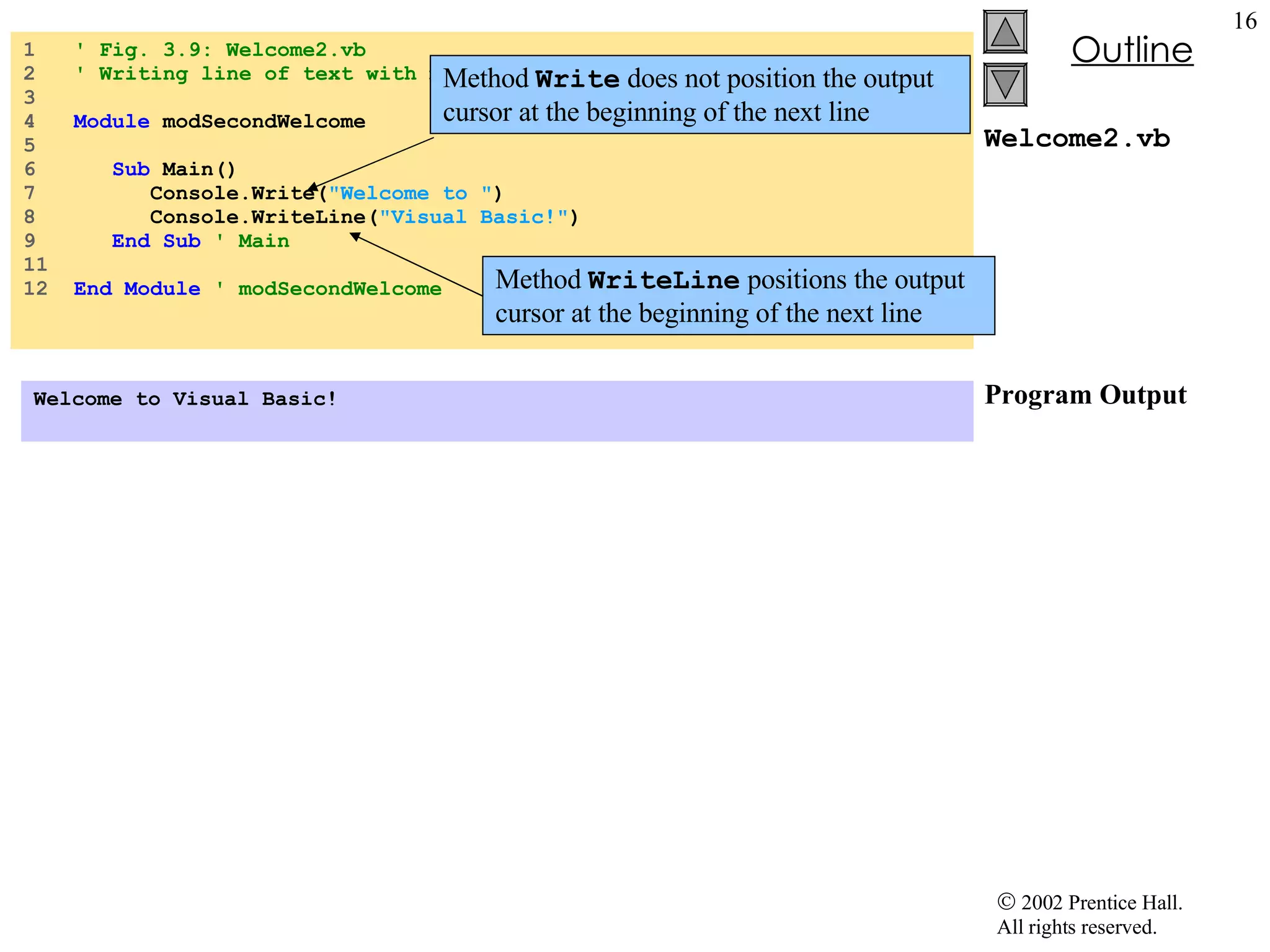The width and height of the screenshot is (1270, 952).
Task: Click the Method Write callout box
Action: pos(699,95)
